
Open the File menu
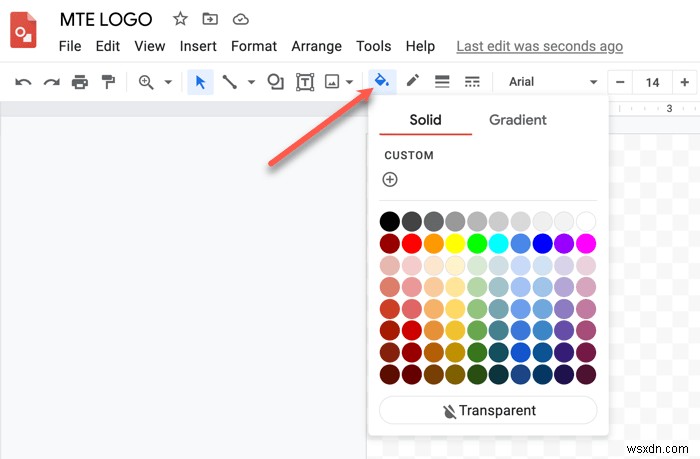point(70,46)
